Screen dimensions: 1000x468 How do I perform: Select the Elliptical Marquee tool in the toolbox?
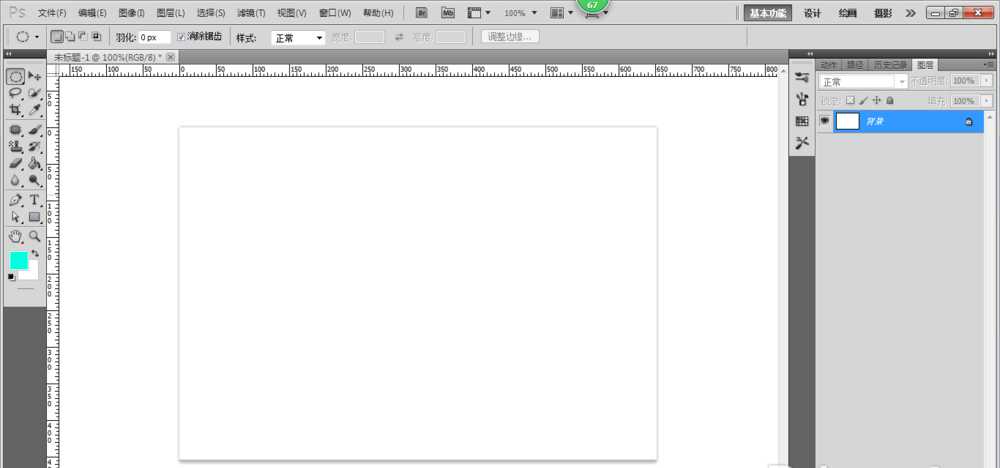coord(16,77)
